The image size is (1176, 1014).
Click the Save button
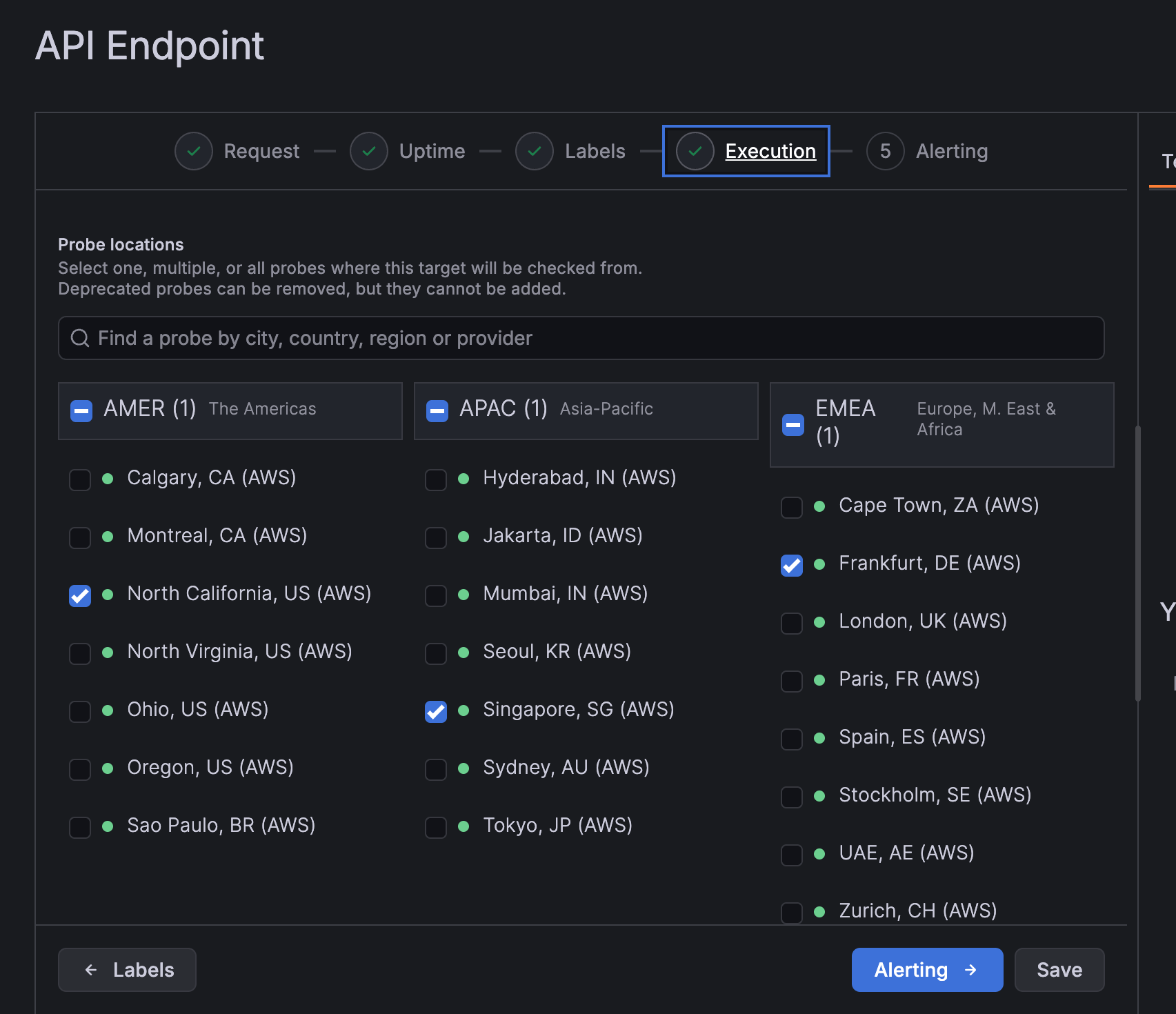point(1059,969)
